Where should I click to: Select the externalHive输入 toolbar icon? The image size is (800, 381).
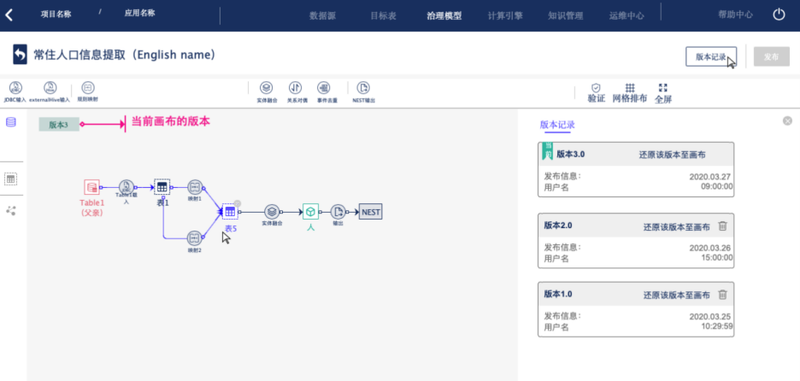coord(49,88)
